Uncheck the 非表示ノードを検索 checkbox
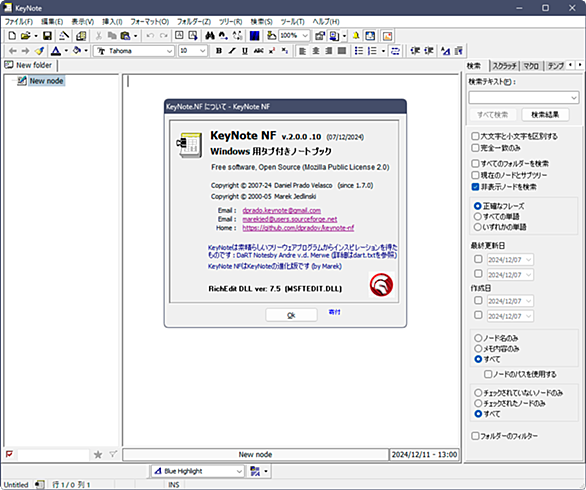 (475, 187)
